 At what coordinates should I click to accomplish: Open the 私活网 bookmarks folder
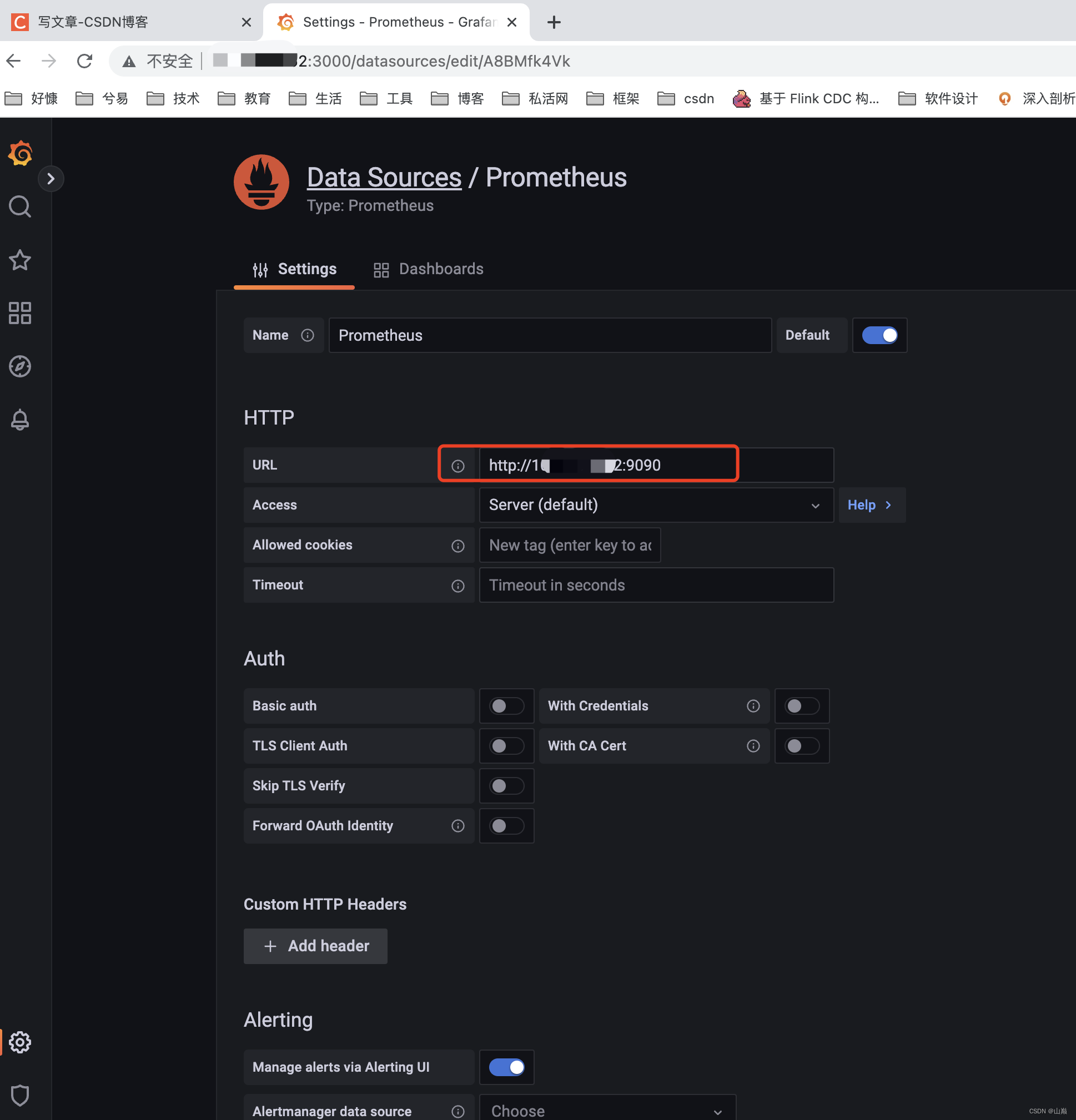tap(535, 99)
